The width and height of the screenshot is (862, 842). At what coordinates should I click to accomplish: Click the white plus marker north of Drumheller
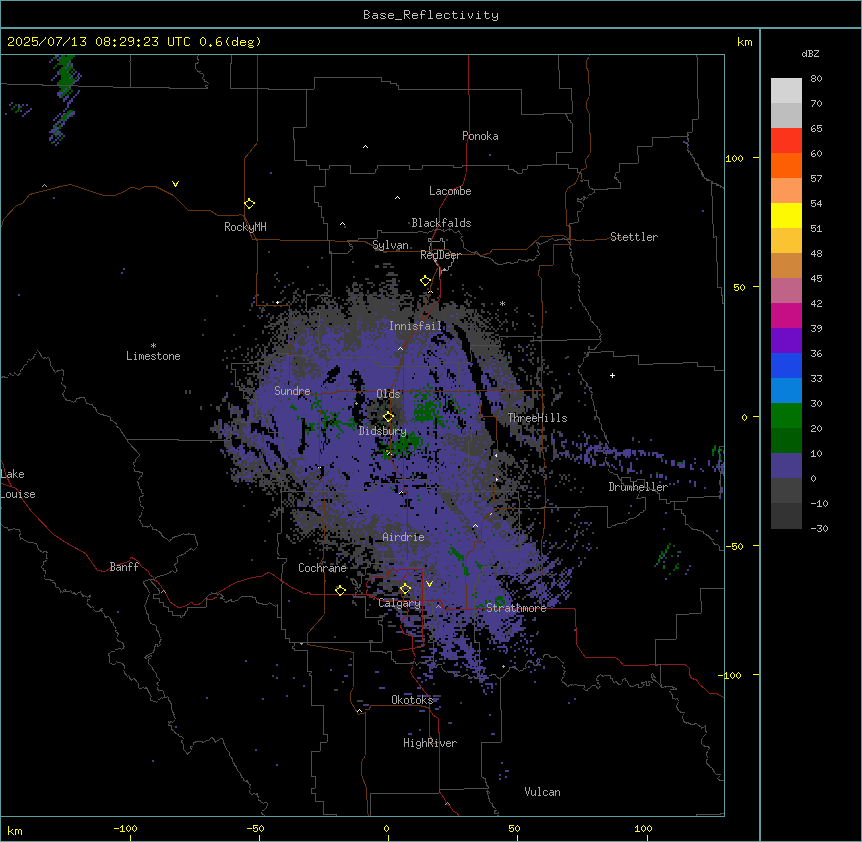tap(612, 375)
